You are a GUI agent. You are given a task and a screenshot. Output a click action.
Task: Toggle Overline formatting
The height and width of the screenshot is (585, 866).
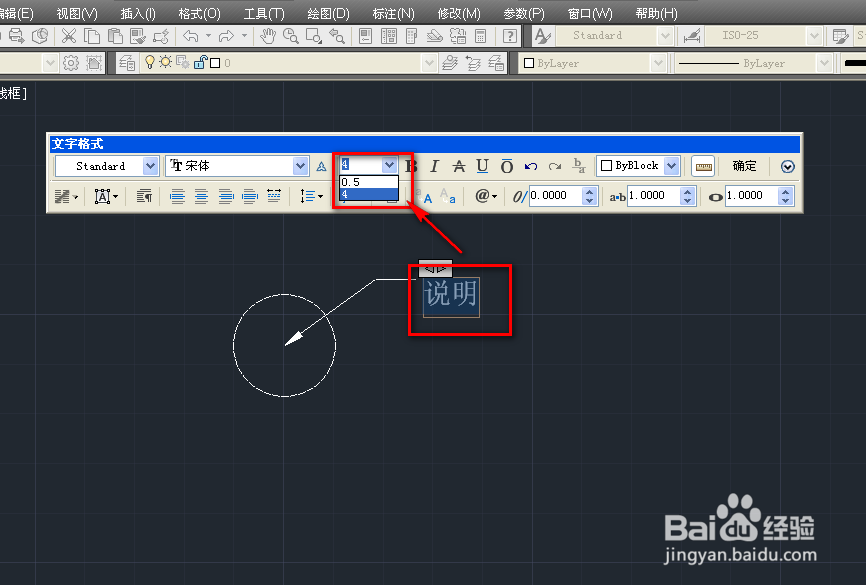(x=506, y=166)
